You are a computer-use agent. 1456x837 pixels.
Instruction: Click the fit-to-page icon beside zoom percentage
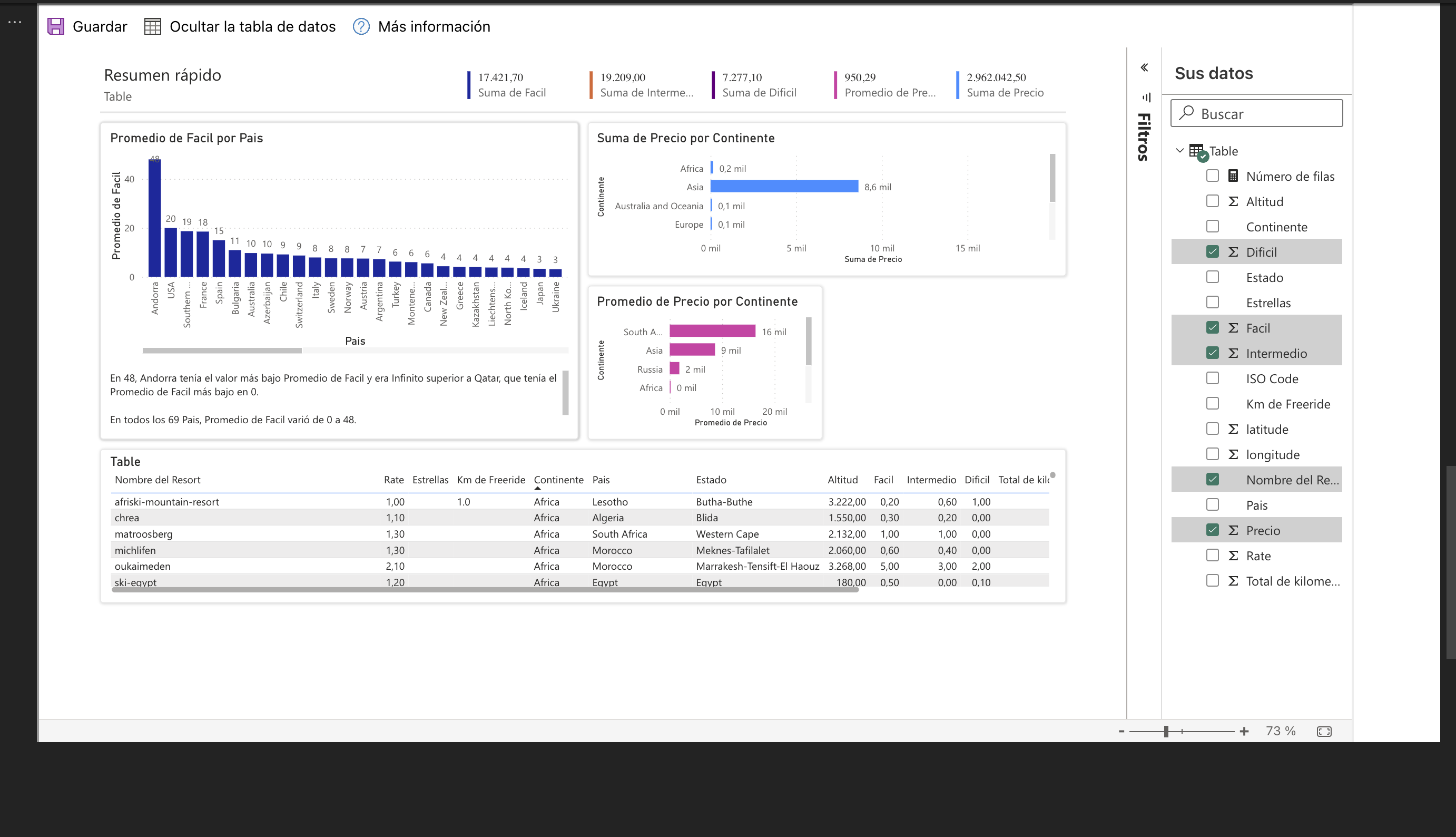click(x=1324, y=731)
